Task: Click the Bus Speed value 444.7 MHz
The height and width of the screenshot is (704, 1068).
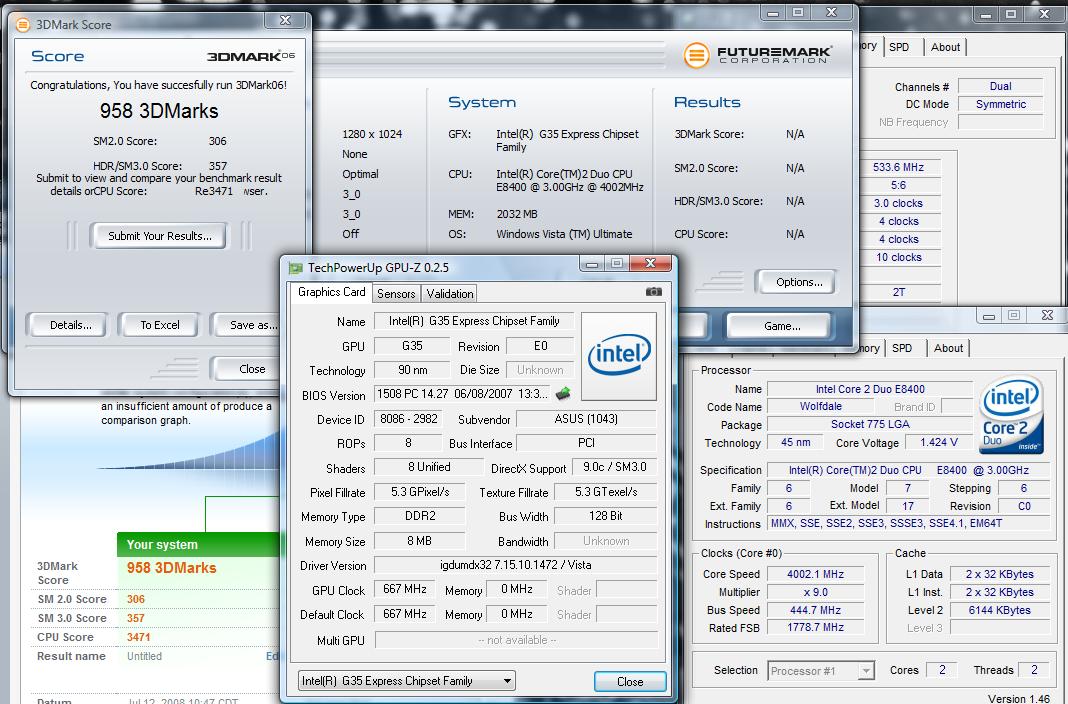Action: [815, 610]
